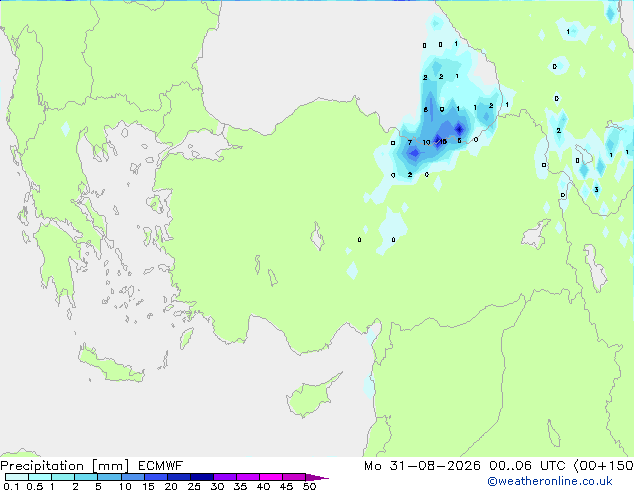Screen dimensions: 634x490
Task: Pick the 15–20 mm legend color swatch
Action: (156, 477)
